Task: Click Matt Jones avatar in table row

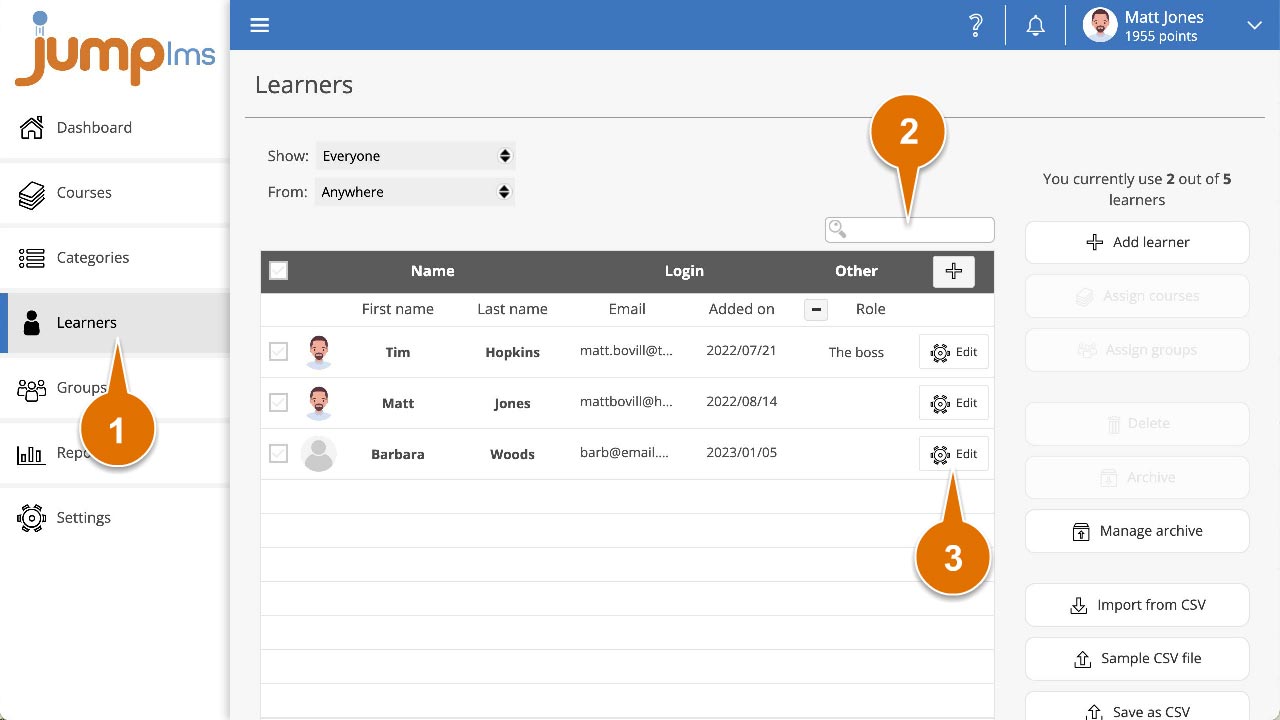Action: coord(319,403)
